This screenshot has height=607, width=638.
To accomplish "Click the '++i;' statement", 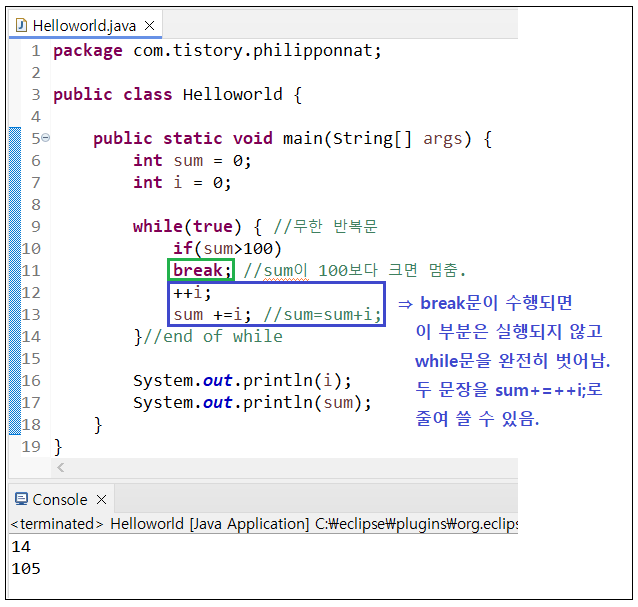I will (x=192, y=293).
